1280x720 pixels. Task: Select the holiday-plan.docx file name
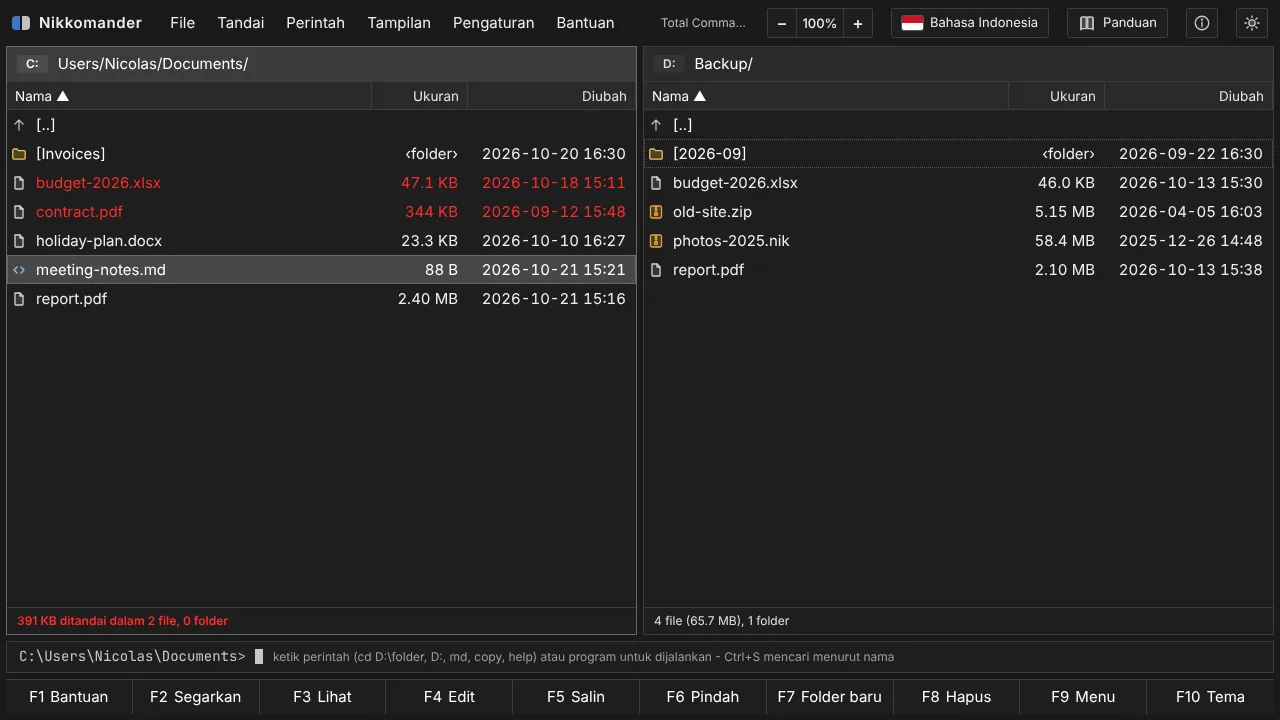pos(99,241)
